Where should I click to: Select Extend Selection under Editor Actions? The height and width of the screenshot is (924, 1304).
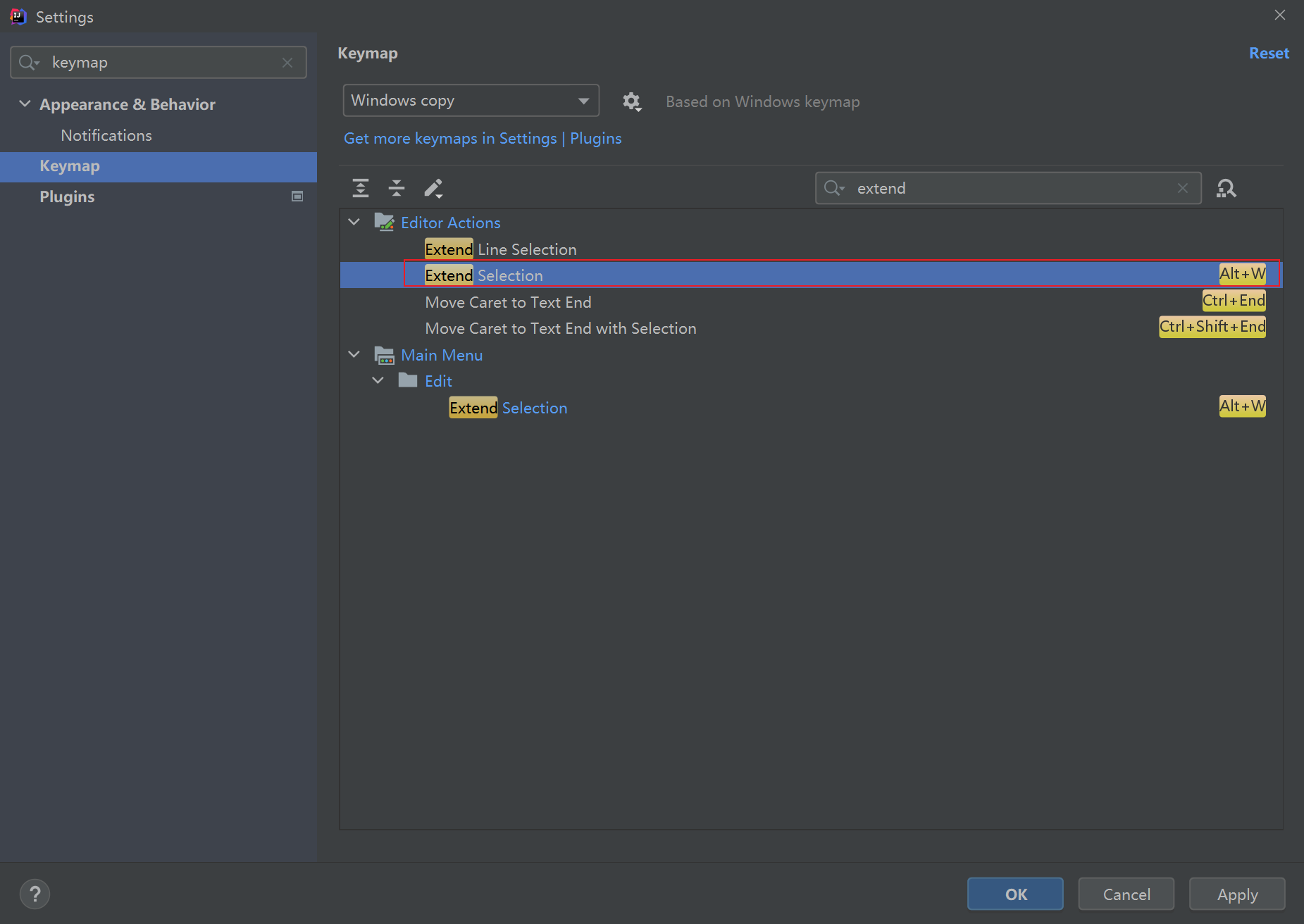tap(812, 275)
